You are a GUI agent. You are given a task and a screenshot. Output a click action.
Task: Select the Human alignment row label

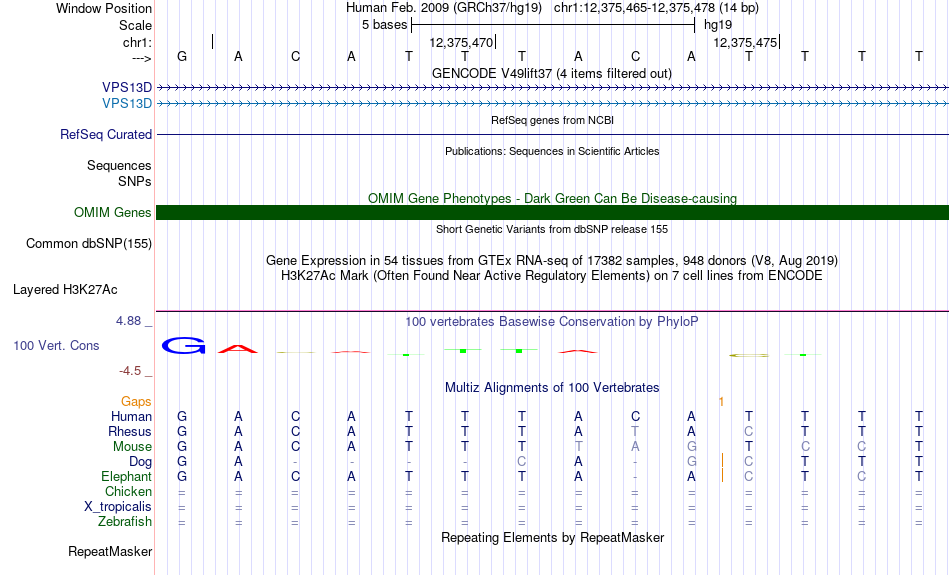click(131, 416)
